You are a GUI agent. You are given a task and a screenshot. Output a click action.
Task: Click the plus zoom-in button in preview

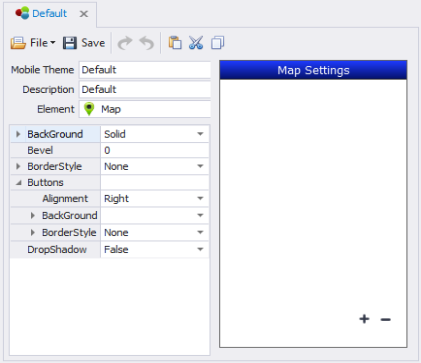364,319
